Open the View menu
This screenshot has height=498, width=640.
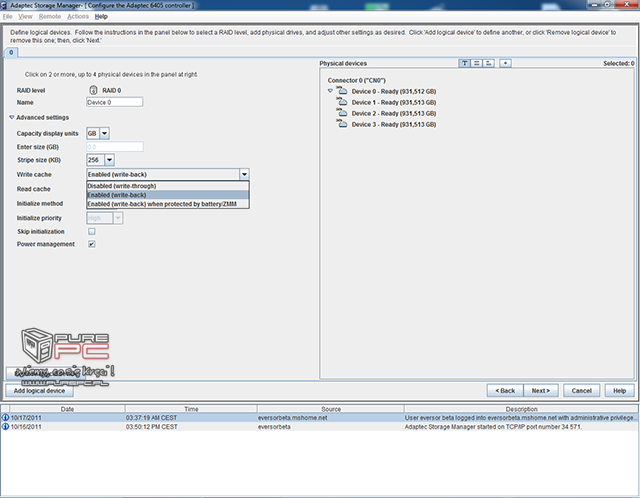[25, 16]
